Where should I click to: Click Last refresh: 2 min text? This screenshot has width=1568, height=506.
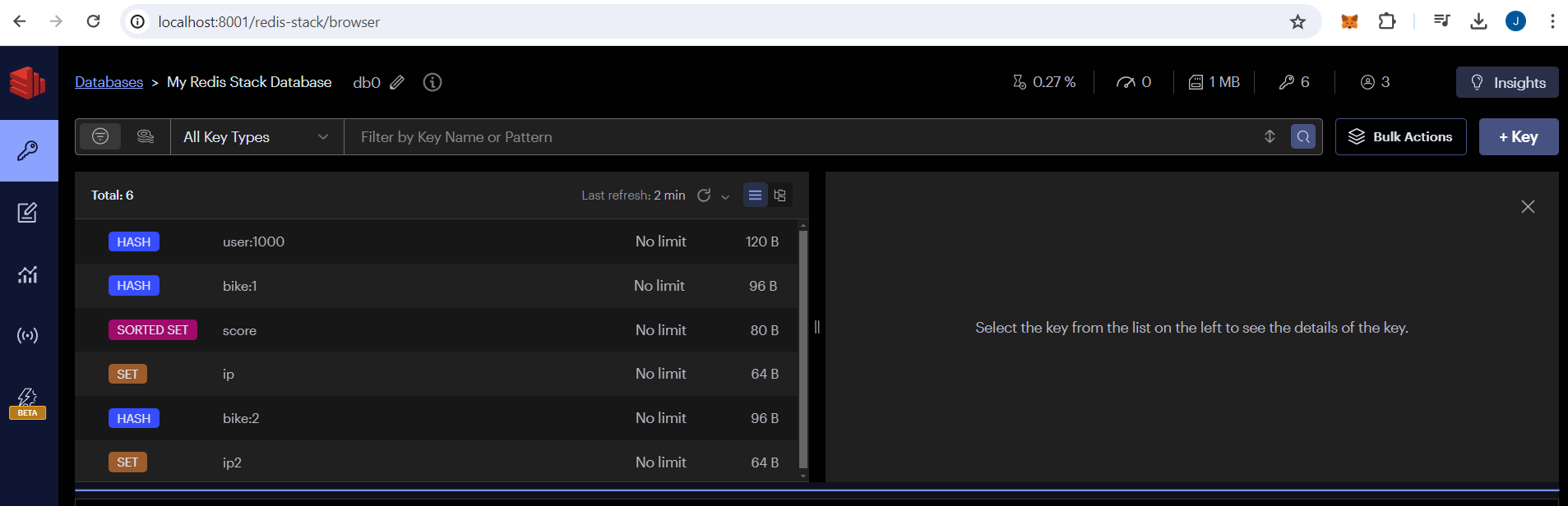[633, 195]
